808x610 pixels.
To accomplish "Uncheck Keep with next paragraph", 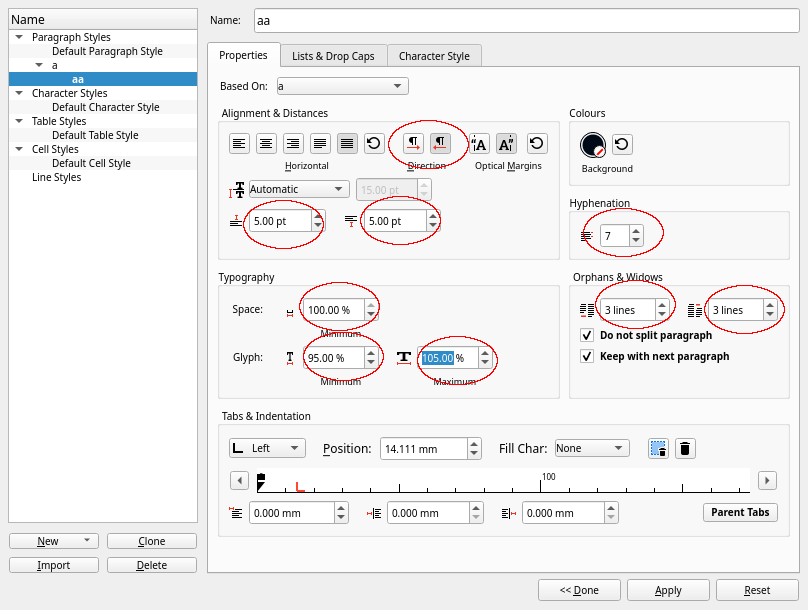I will coord(588,356).
